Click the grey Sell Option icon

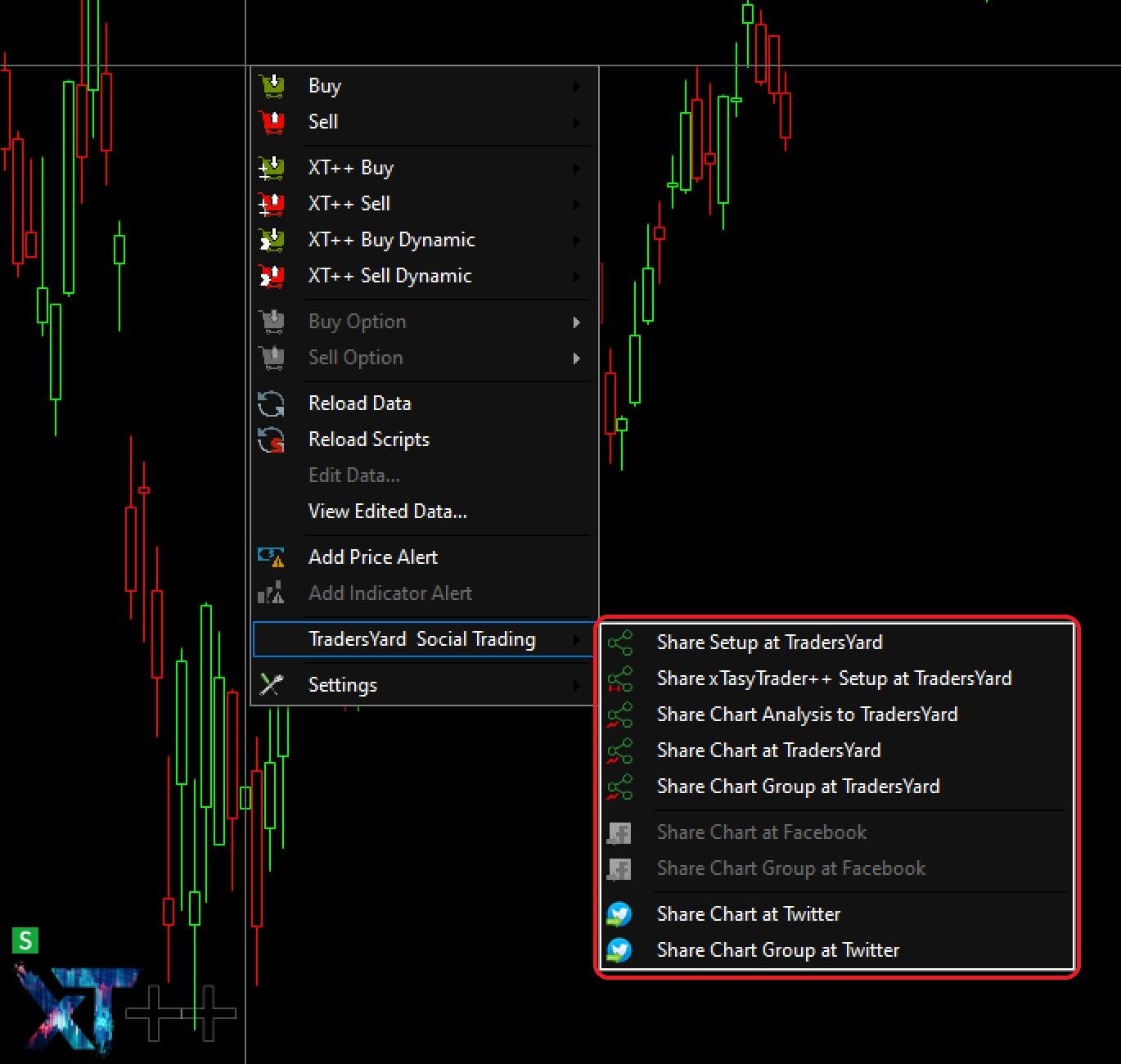point(272,357)
